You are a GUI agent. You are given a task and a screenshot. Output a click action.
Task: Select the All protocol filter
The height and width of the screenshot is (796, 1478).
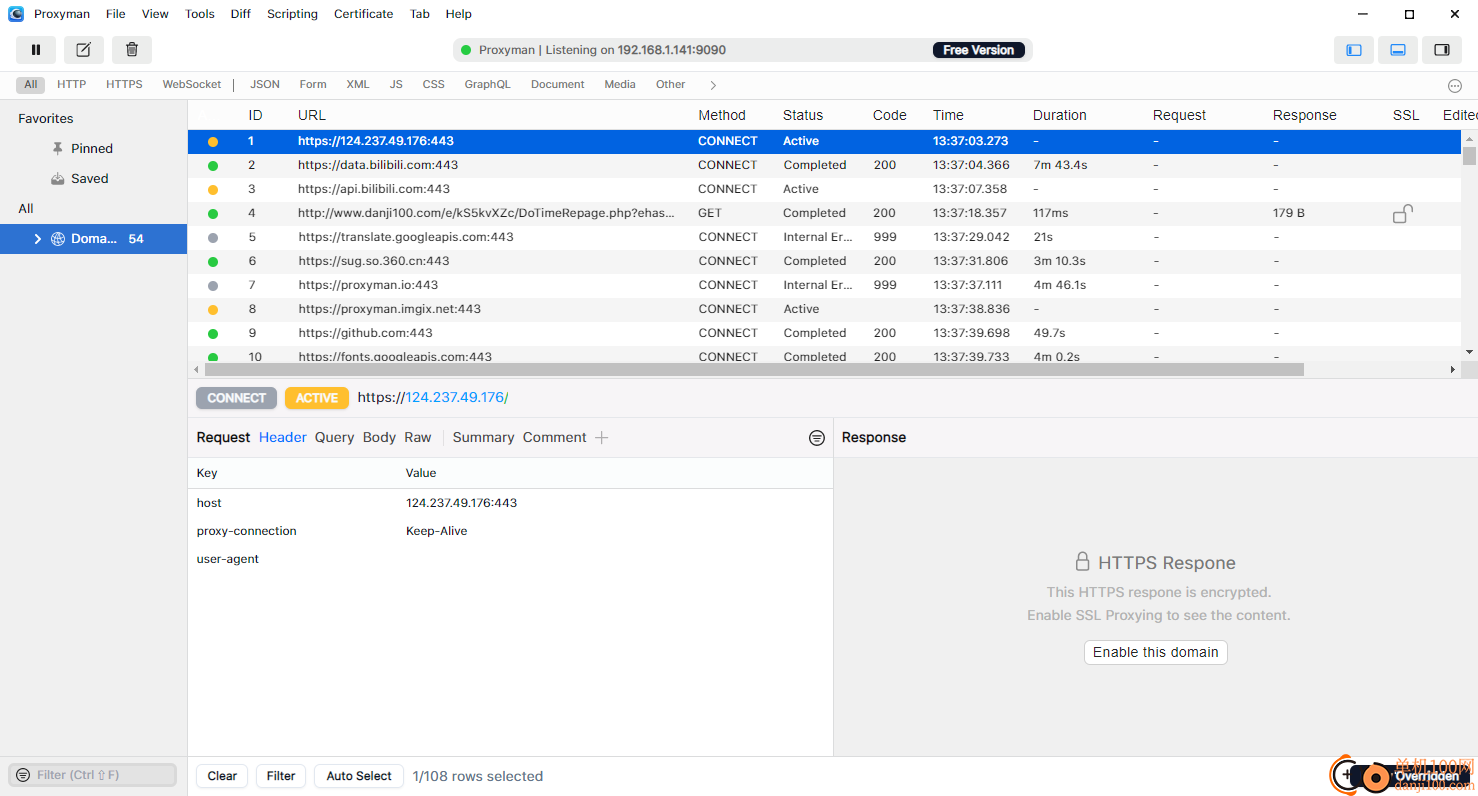[31, 85]
